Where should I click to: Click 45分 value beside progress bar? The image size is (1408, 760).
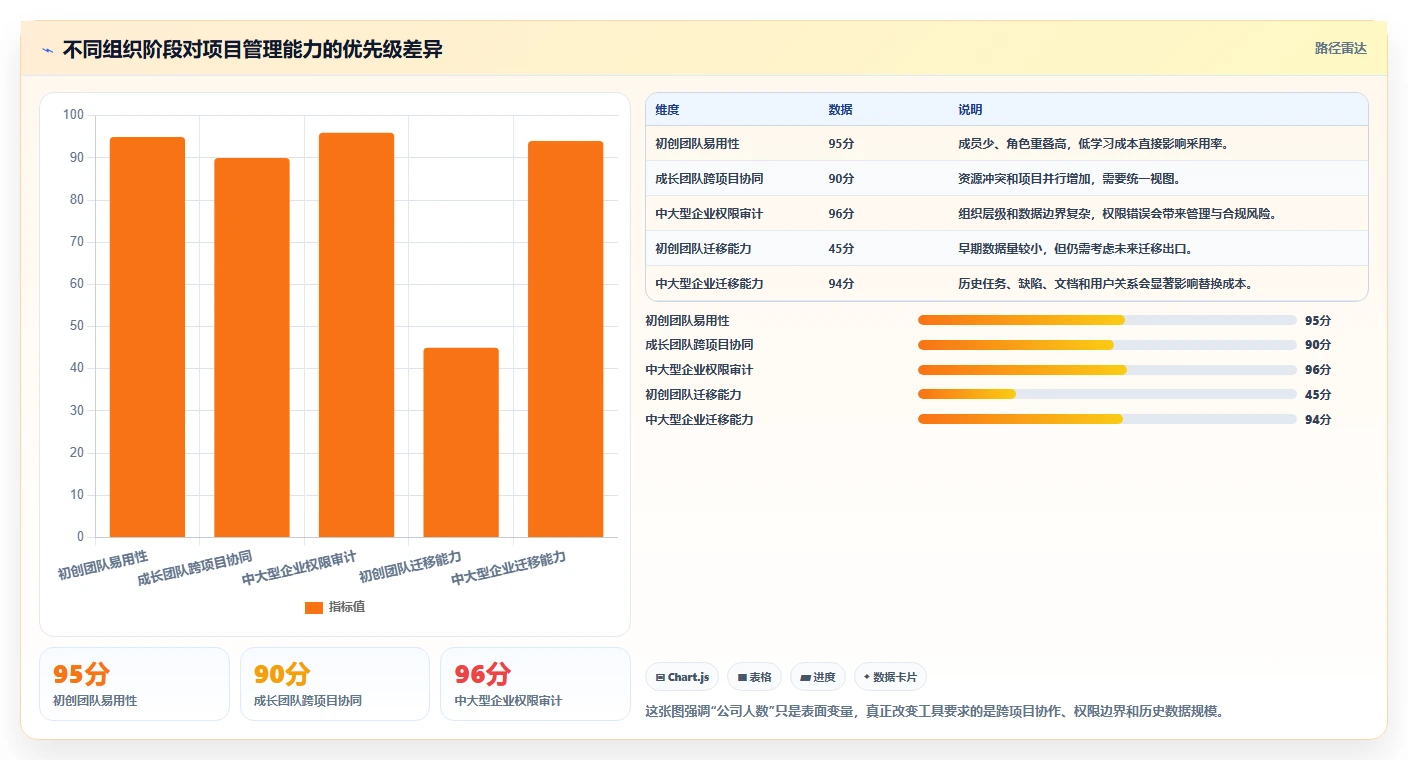pyautogui.click(x=1318, y=395)
